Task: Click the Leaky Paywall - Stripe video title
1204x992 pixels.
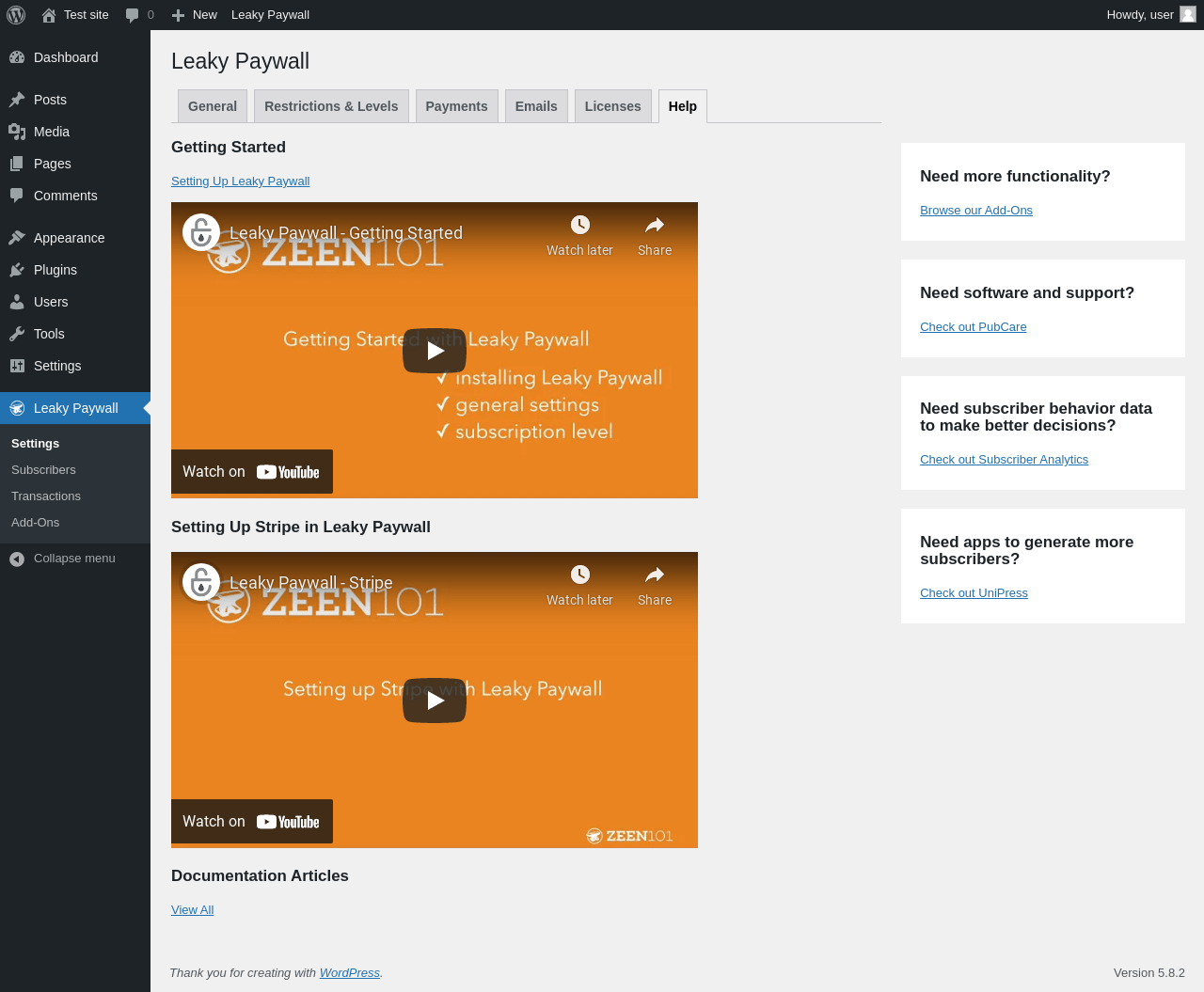Action: click(311, 583)
